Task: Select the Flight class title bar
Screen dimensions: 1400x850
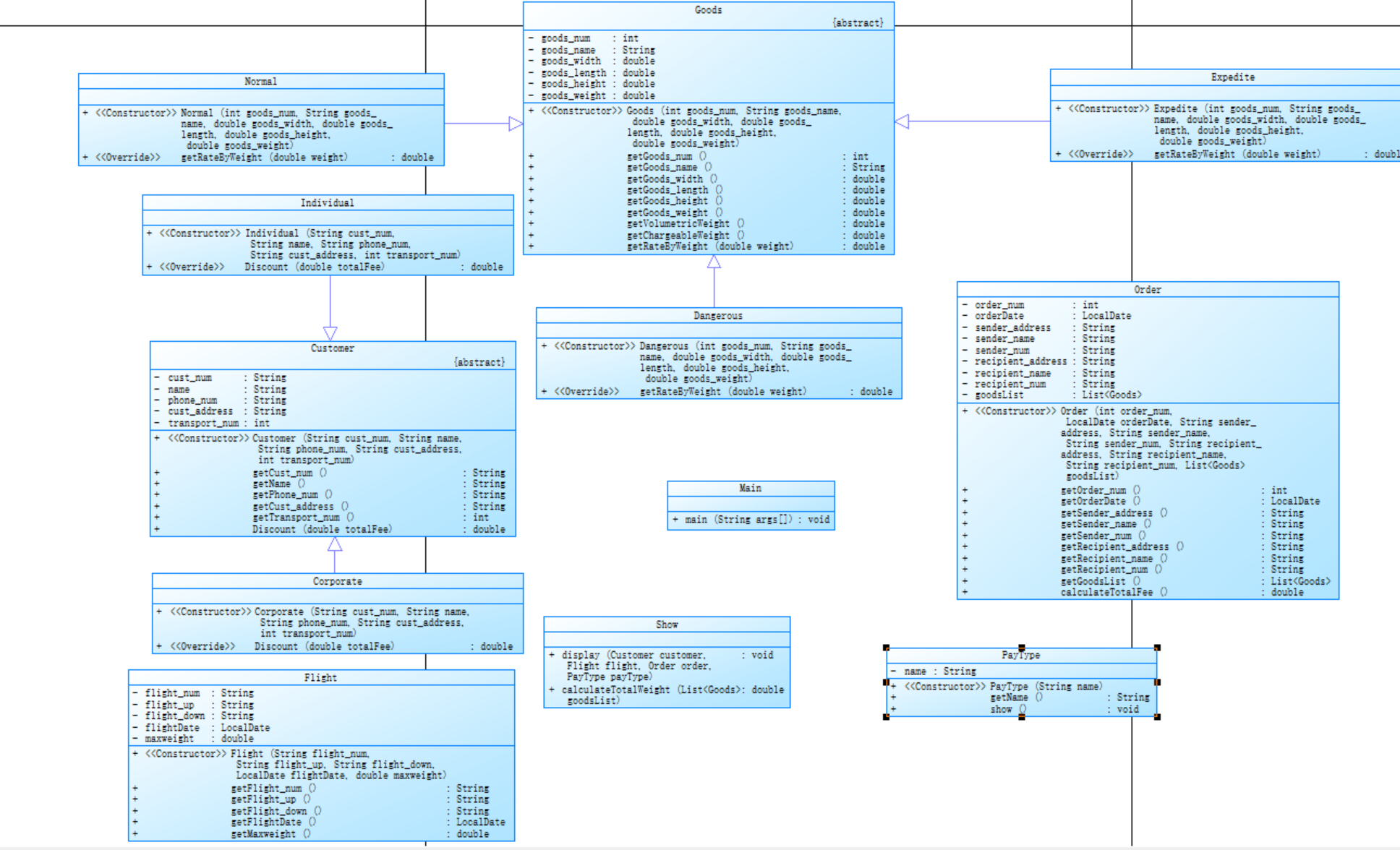Action: click(320, 678)
